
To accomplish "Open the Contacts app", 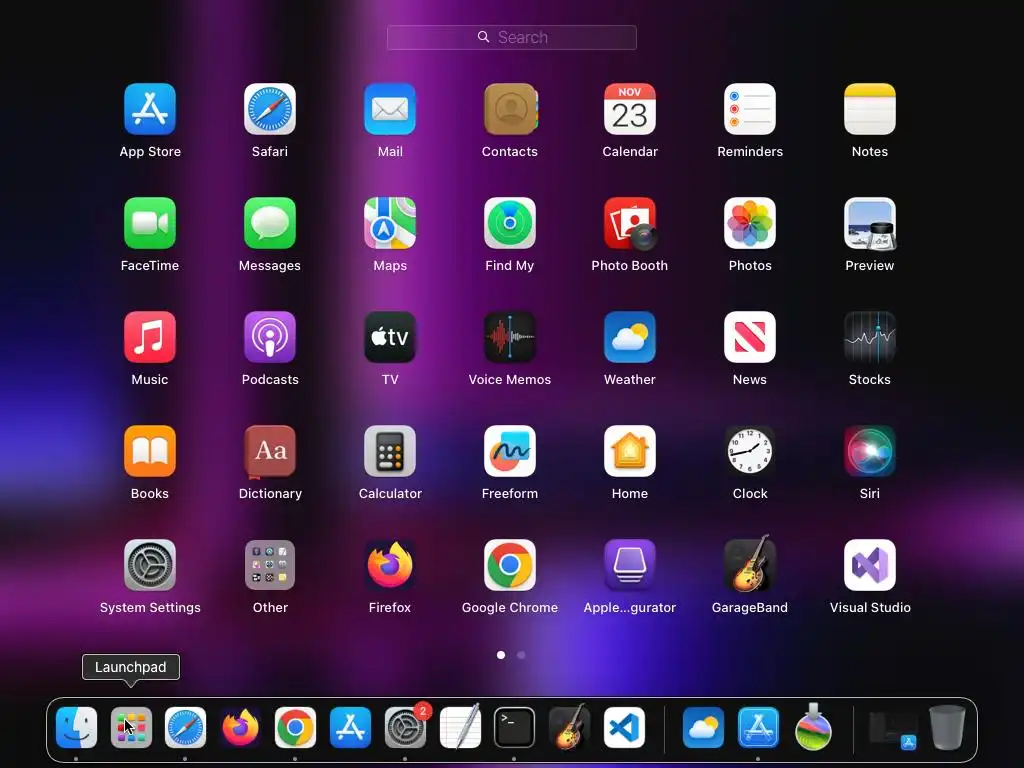I will (510, 109).
